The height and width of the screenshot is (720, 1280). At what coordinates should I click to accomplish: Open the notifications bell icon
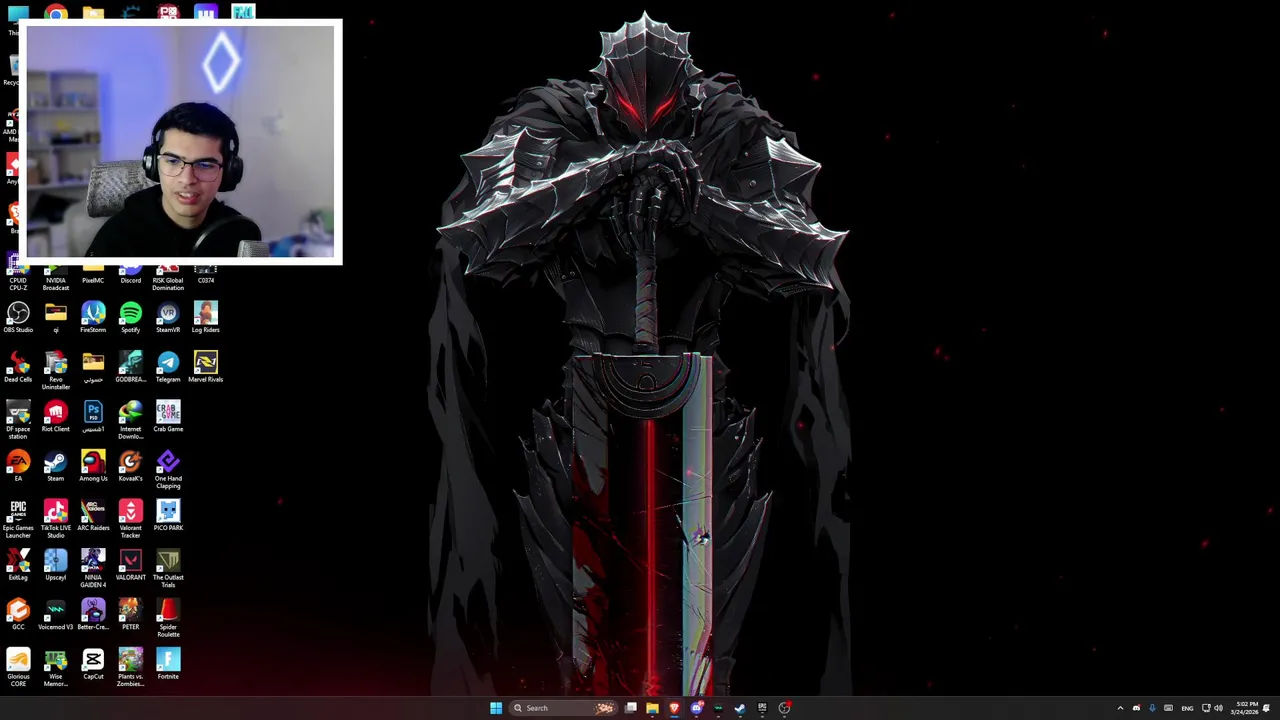1267,708
